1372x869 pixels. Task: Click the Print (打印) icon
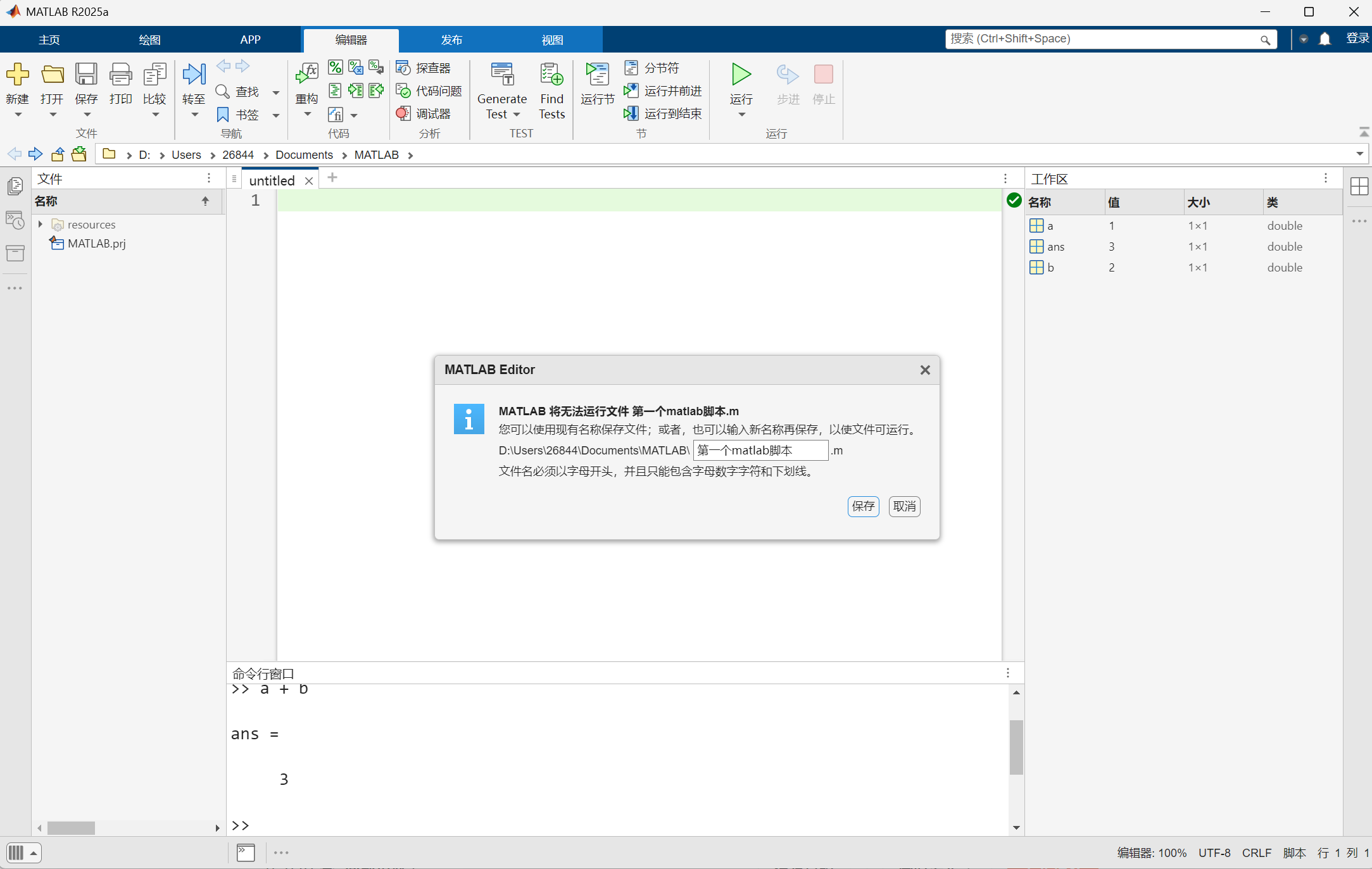click(120, 75)
